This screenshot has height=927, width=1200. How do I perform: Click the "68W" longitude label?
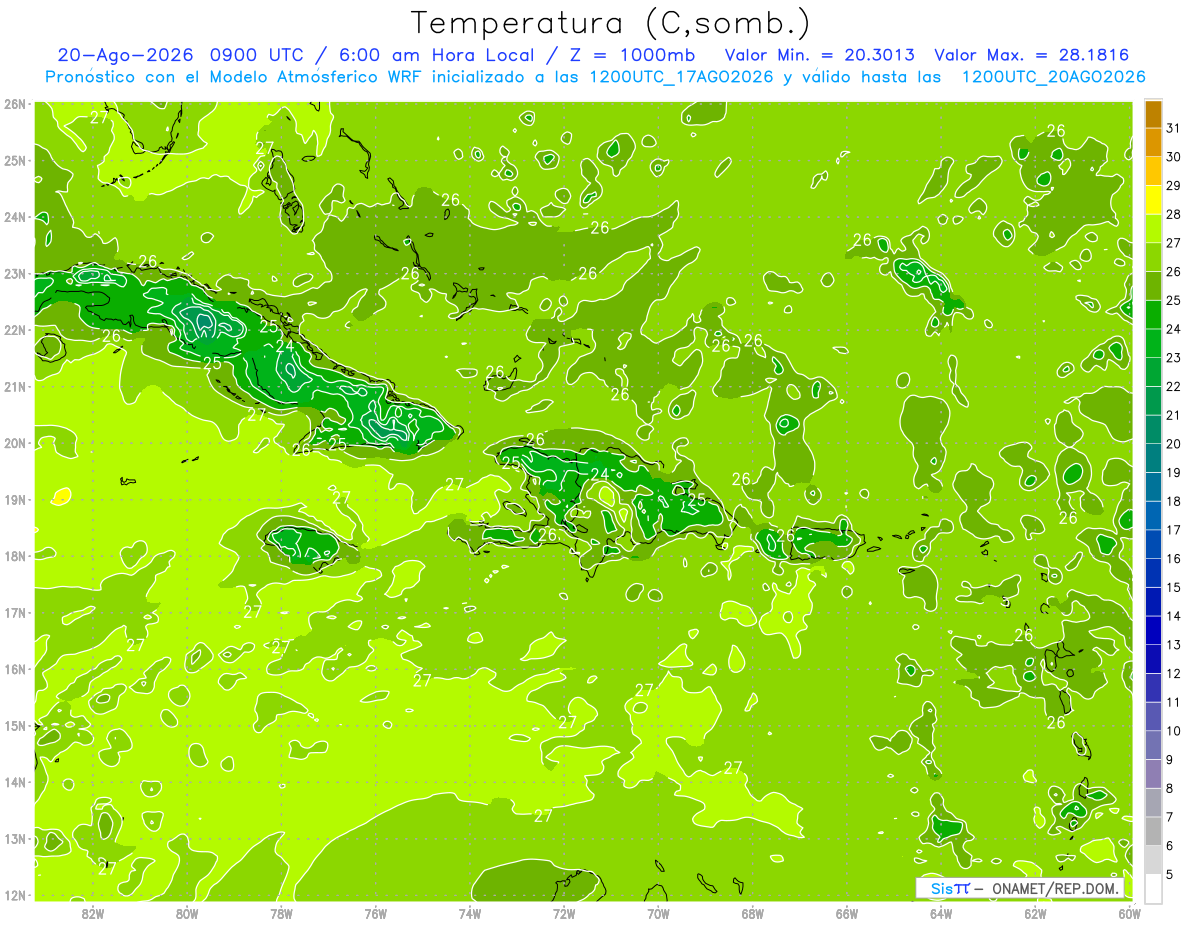point(753,912)
